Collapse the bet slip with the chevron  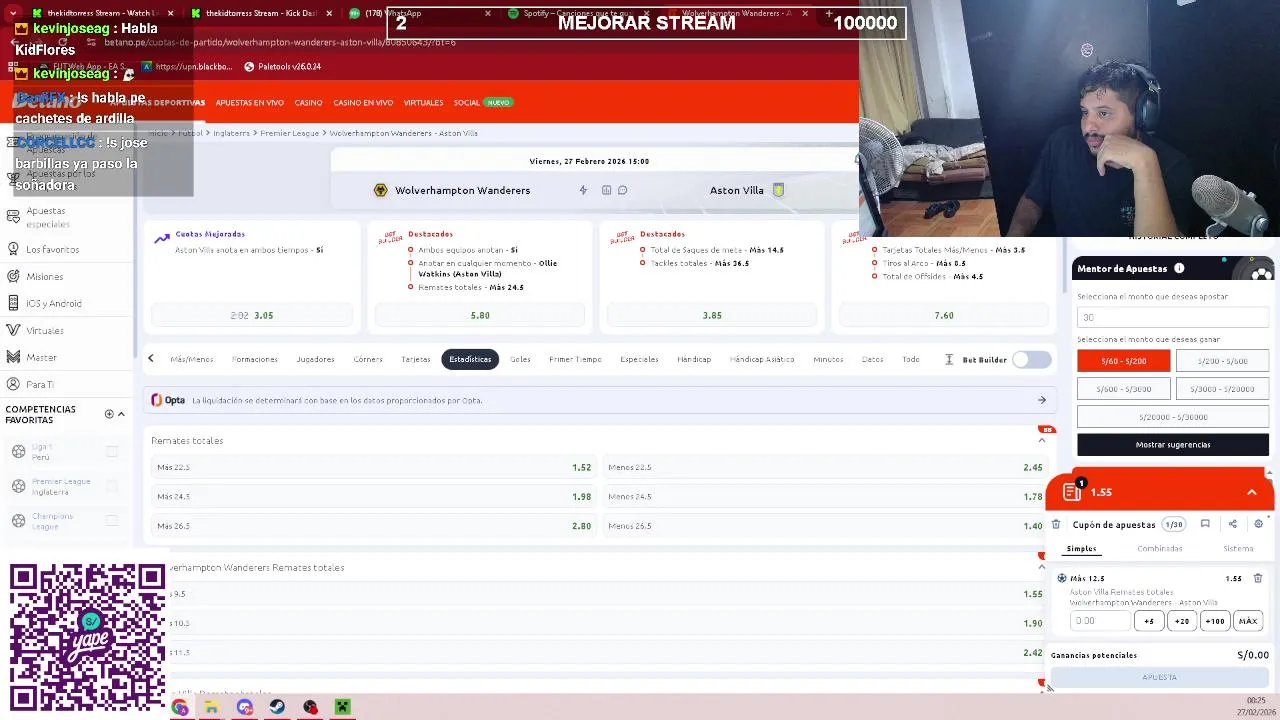tap(1251, 492)
